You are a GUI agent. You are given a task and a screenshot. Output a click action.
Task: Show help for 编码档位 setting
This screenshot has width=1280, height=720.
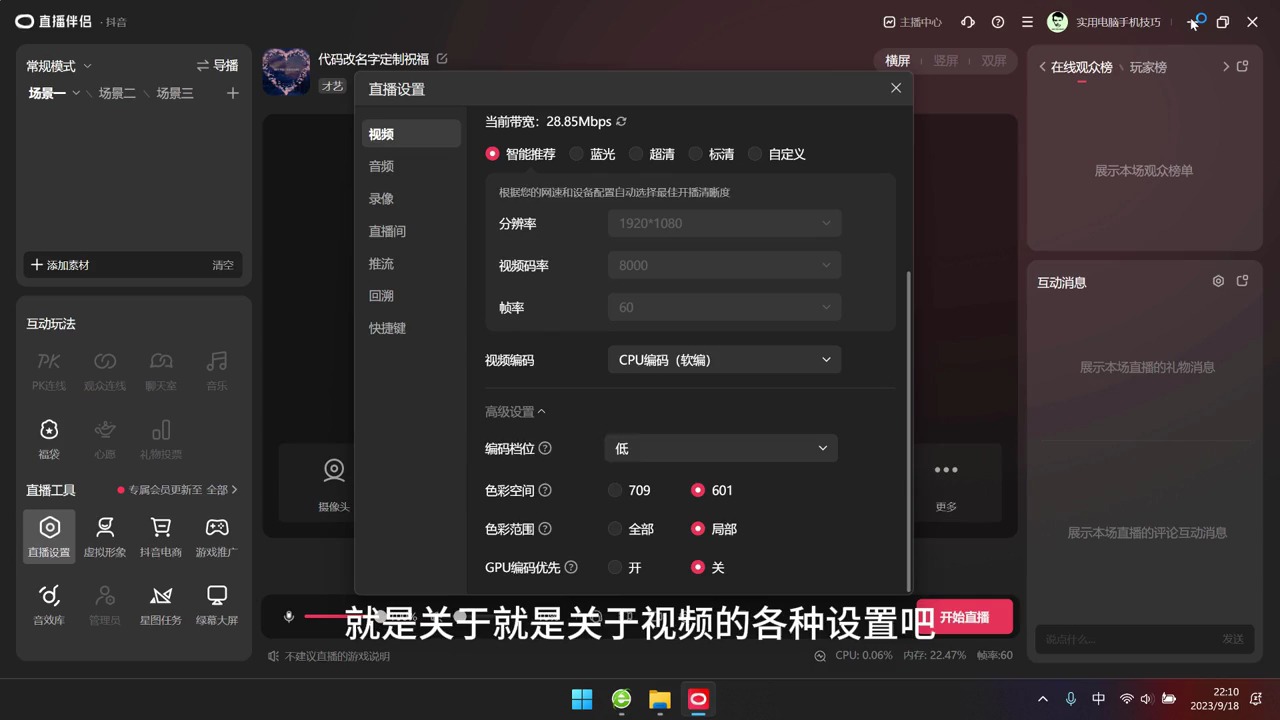545,449
